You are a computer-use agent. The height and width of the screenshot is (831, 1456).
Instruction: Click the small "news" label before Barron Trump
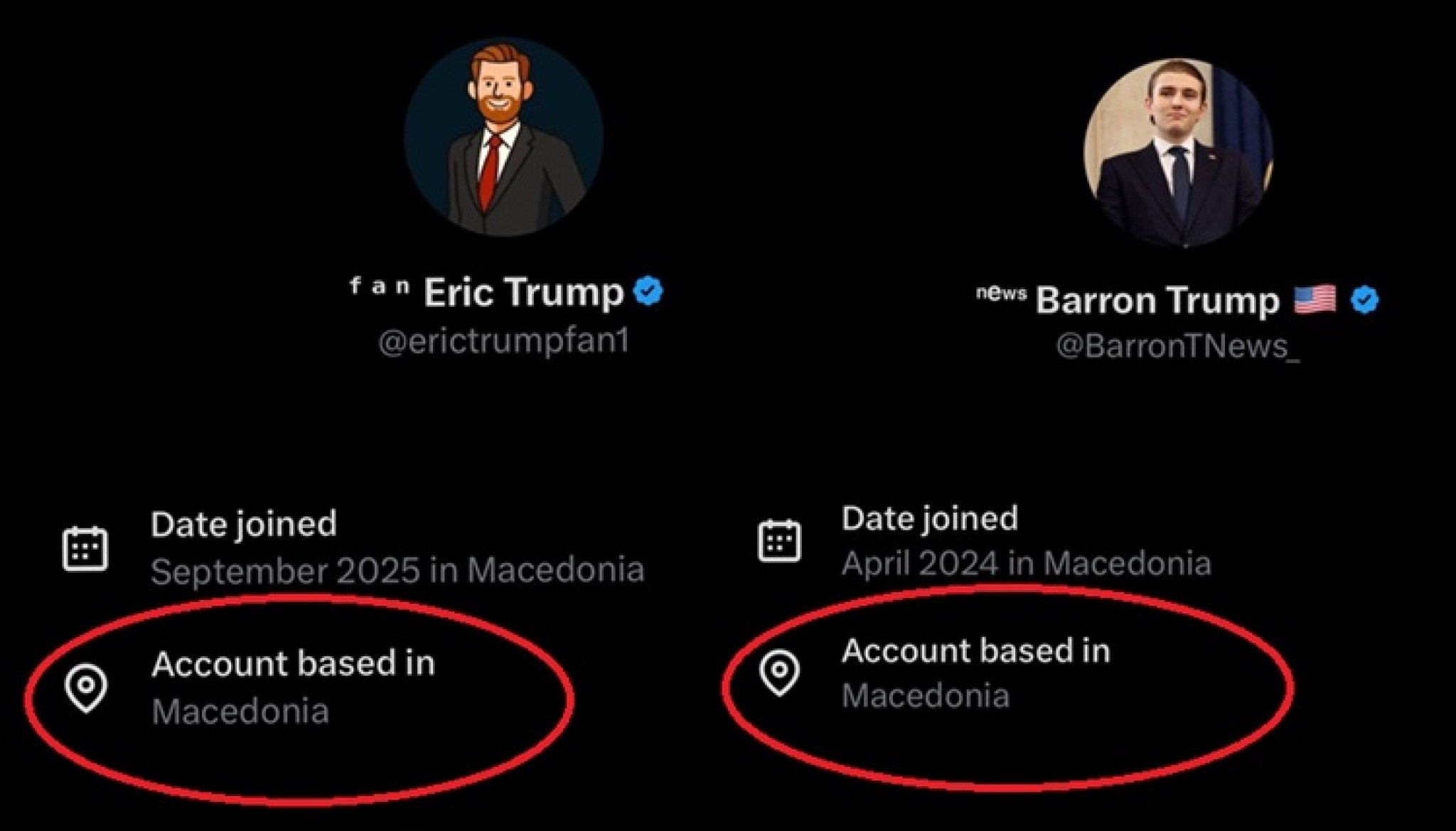pyautogui.click(x=1001, y=293)
